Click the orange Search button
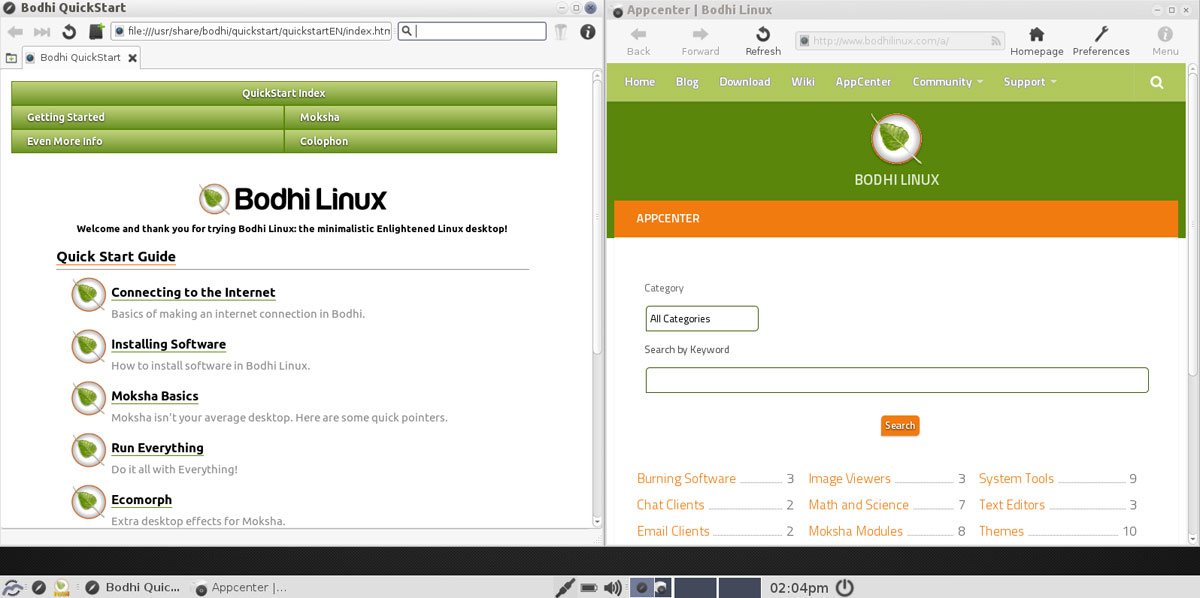The height and width of the screenshot is (598, 1200). [x=900, y=426]
